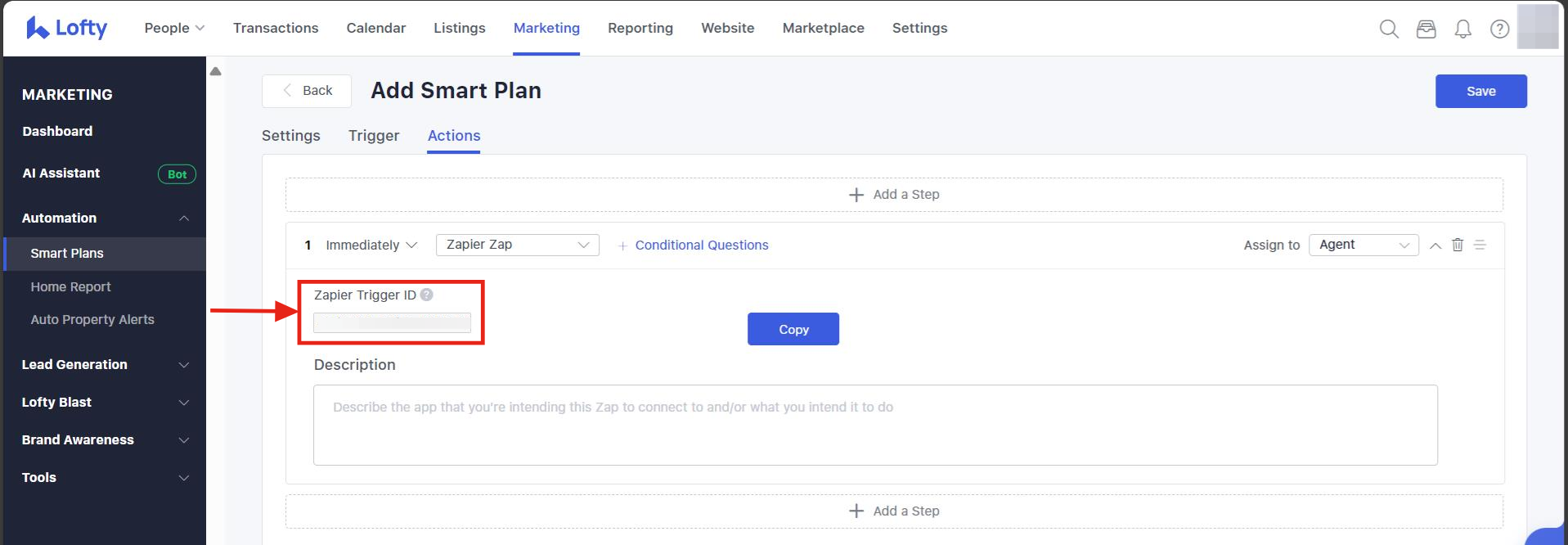Save the Smart Plan
The height and width of the screenshot is (545, 1568).
[1480, 91]
